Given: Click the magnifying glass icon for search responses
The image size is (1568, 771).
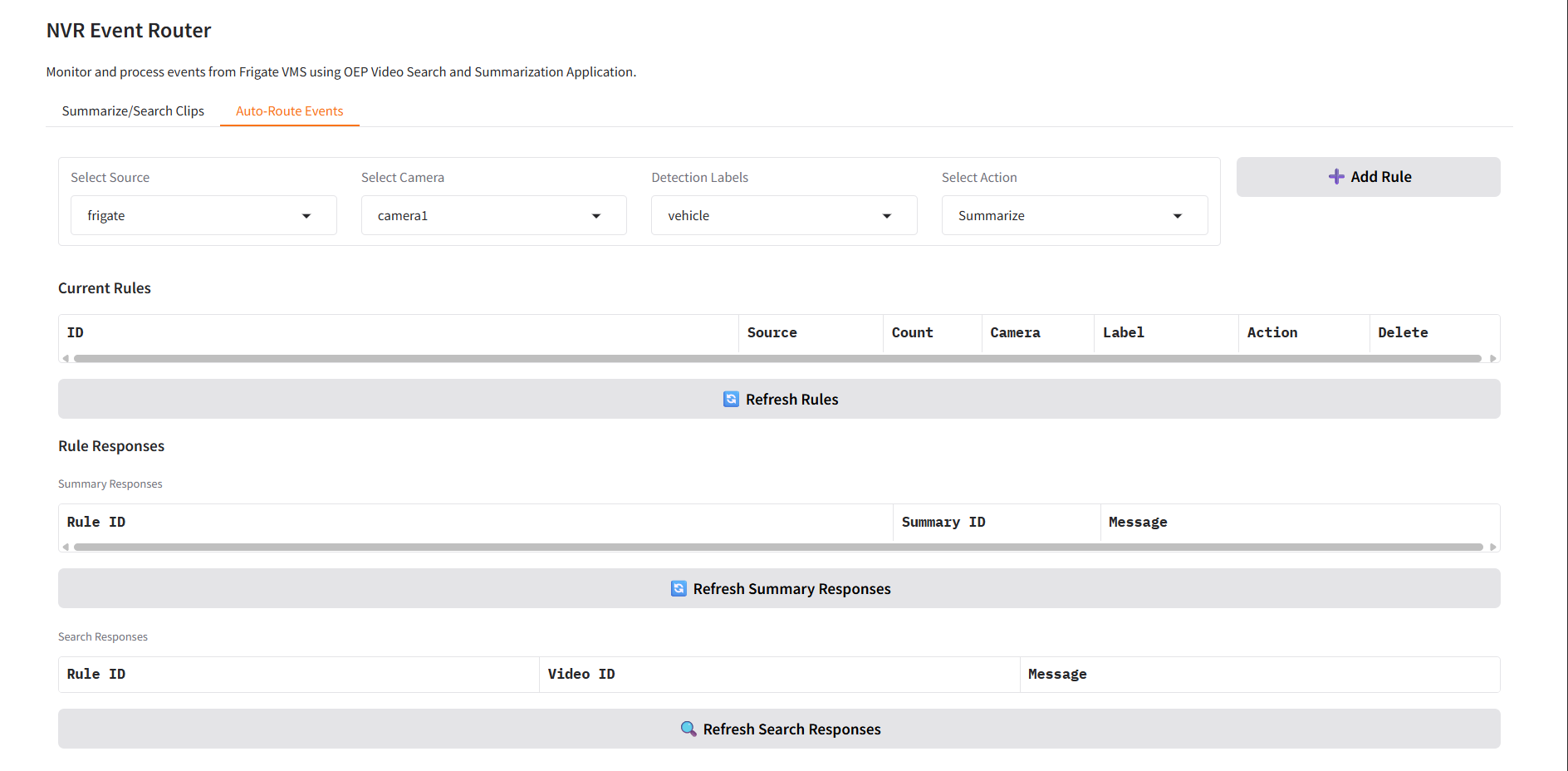Looking at the screenshot, I should click(x=688, y=729).
